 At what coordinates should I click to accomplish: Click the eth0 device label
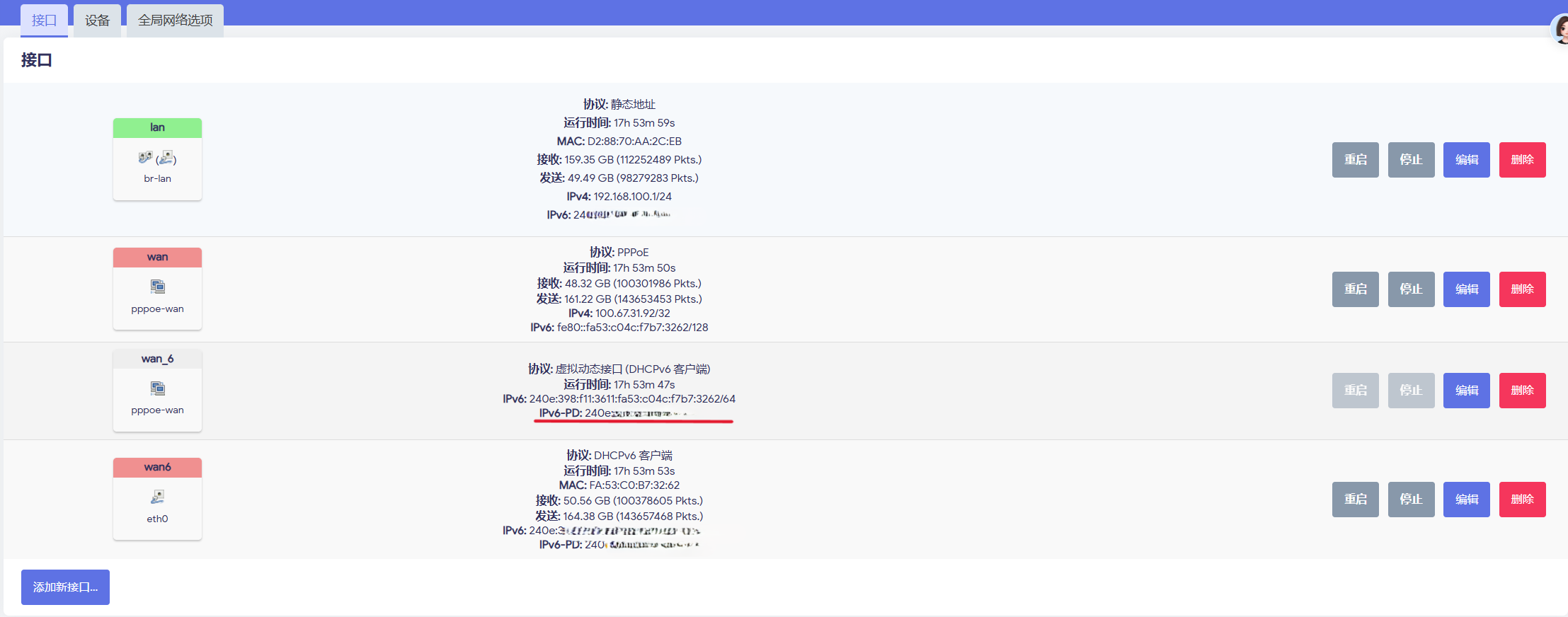click(x=157, y=519)
